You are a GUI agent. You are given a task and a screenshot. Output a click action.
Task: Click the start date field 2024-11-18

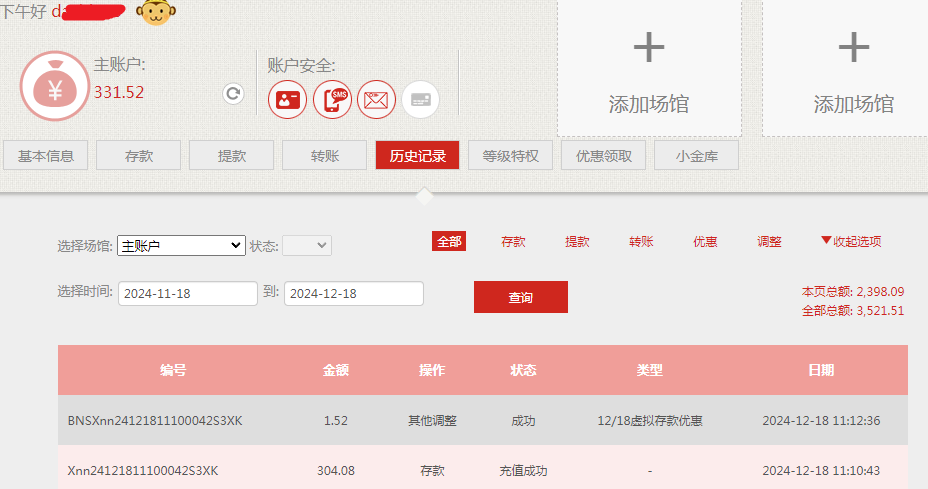[x=188, y=294]
